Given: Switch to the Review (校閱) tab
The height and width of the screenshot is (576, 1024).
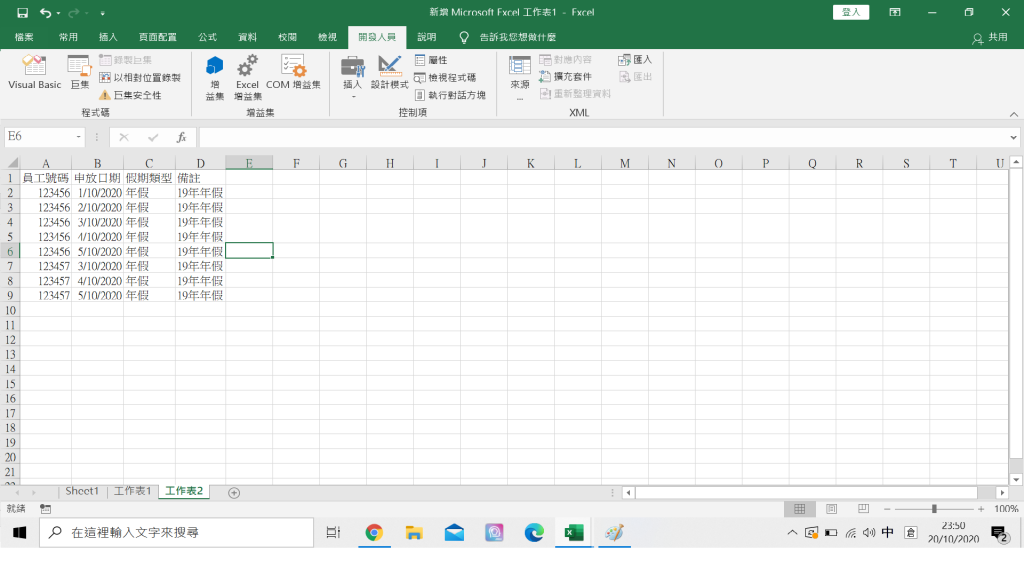Looking at the screenshot, I should tap(287, 37).
